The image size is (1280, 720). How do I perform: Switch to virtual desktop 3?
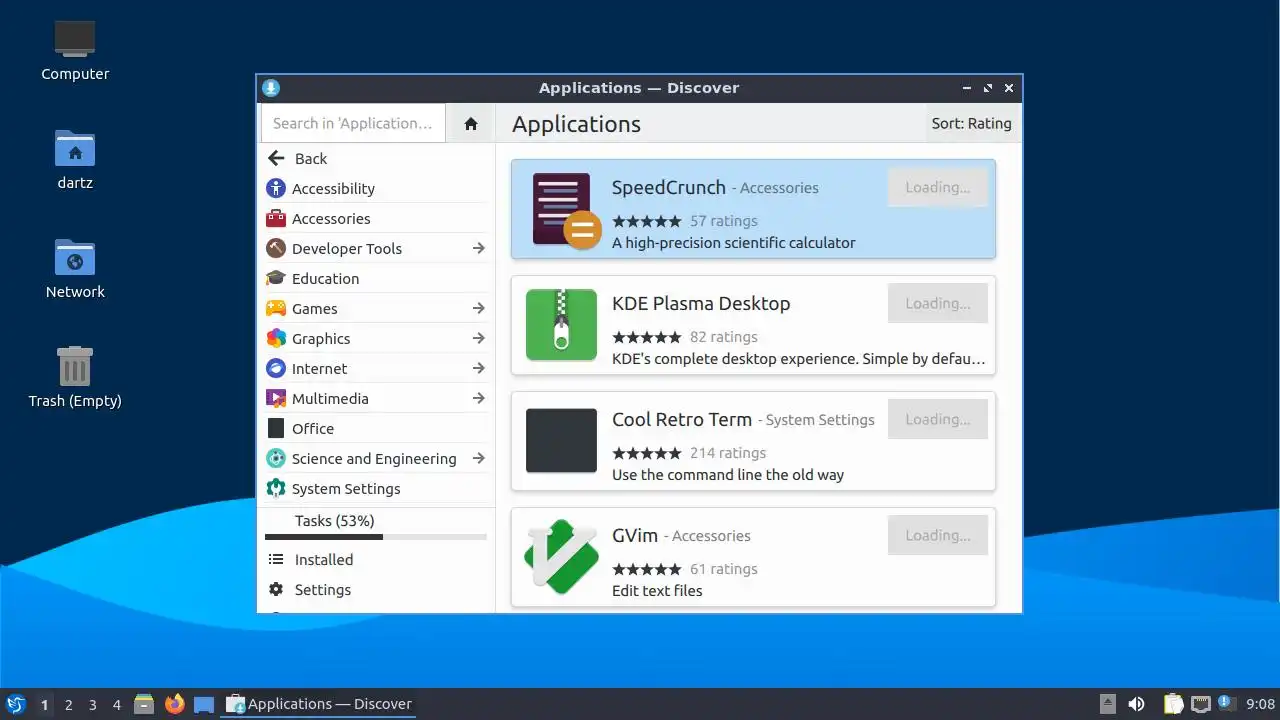(x=93, y=704)
